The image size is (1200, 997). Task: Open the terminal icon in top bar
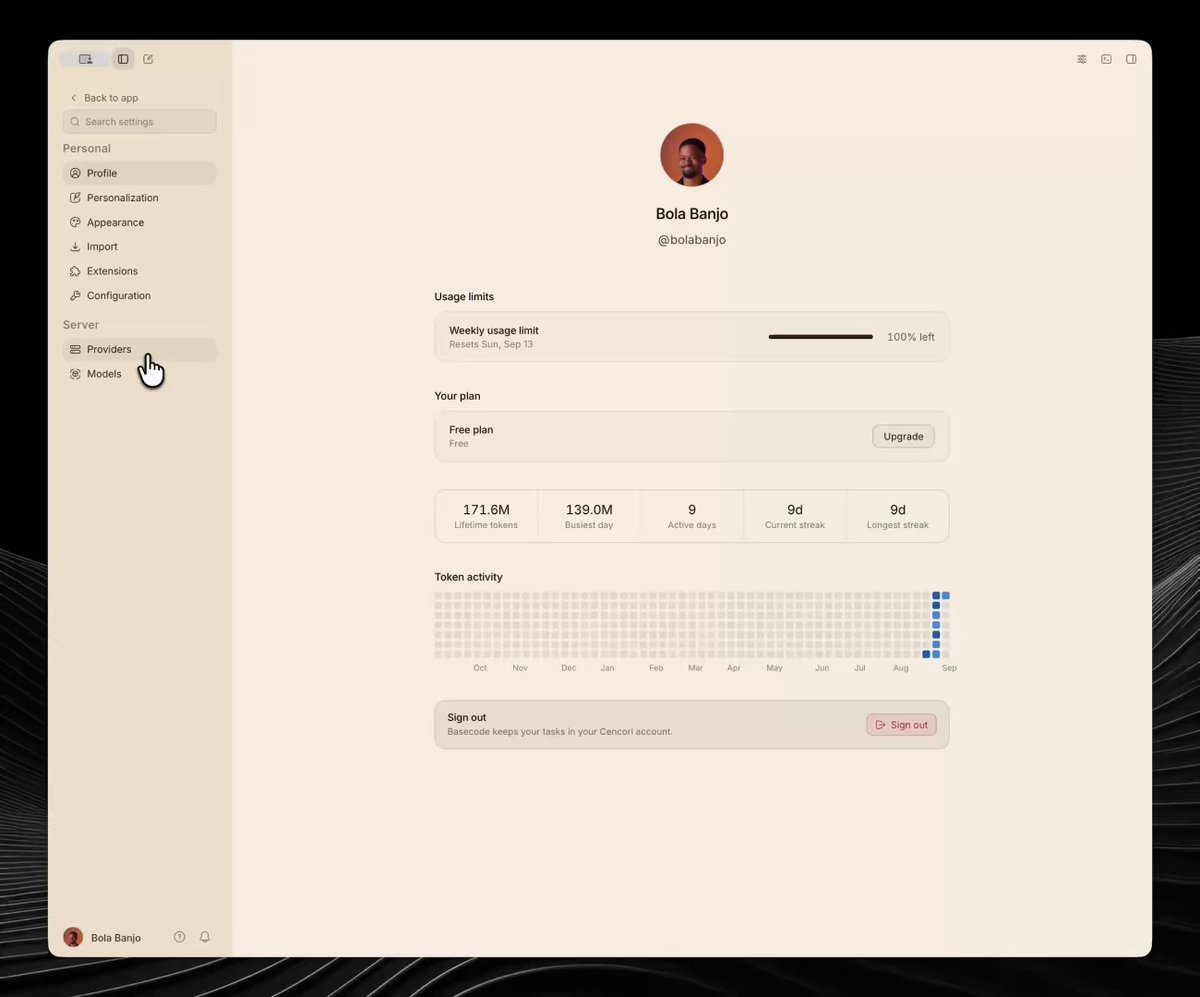click(1106, 59)
